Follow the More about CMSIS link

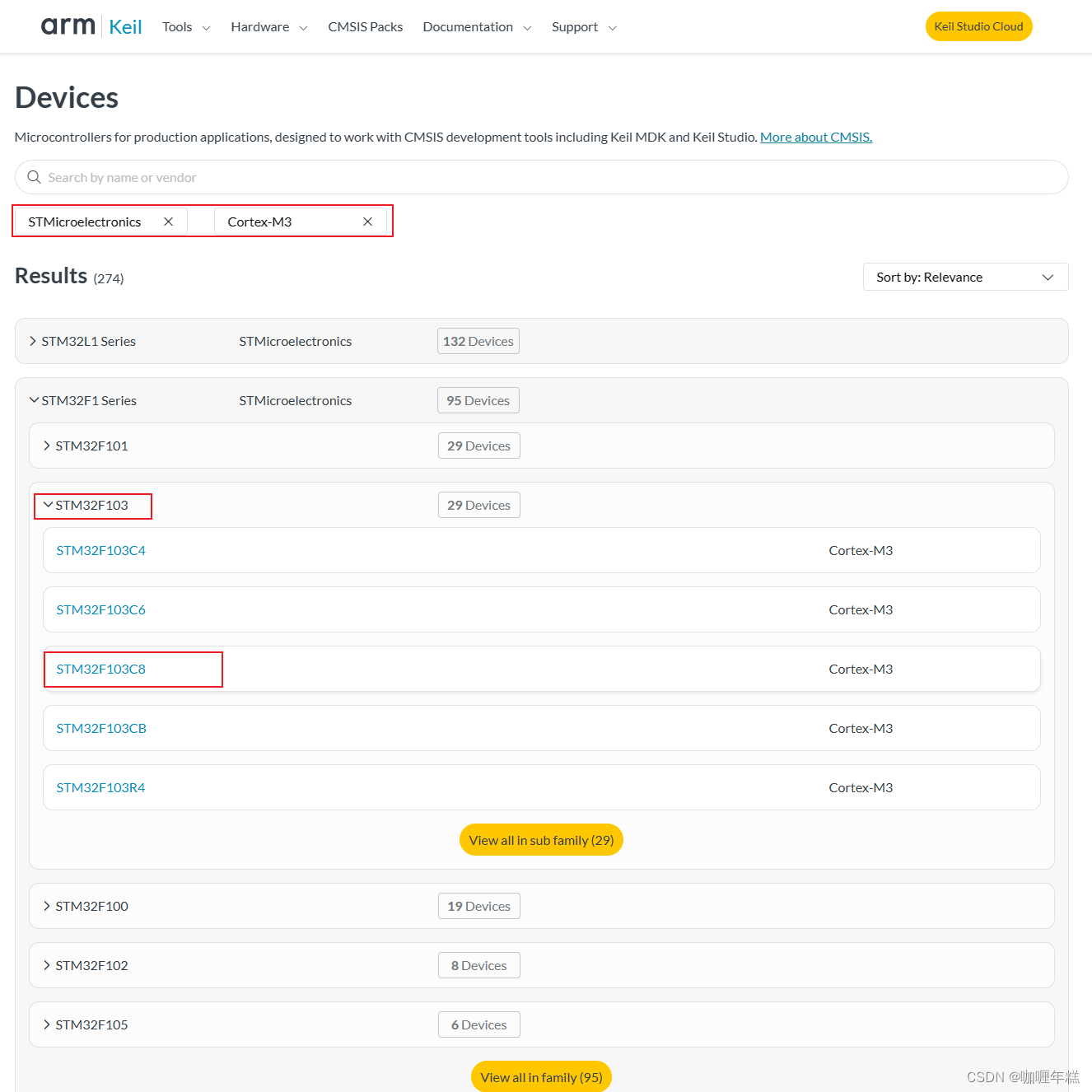816,137
